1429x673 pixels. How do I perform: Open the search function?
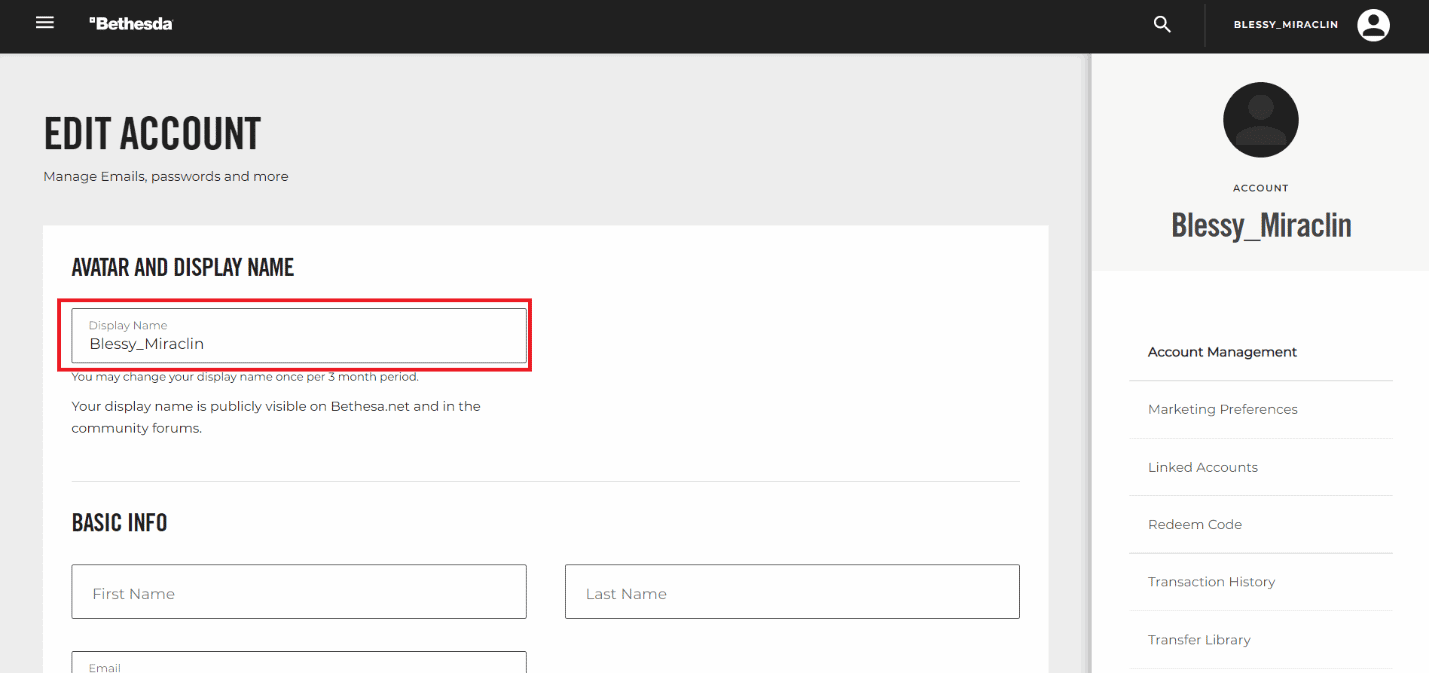[1161, 23]
